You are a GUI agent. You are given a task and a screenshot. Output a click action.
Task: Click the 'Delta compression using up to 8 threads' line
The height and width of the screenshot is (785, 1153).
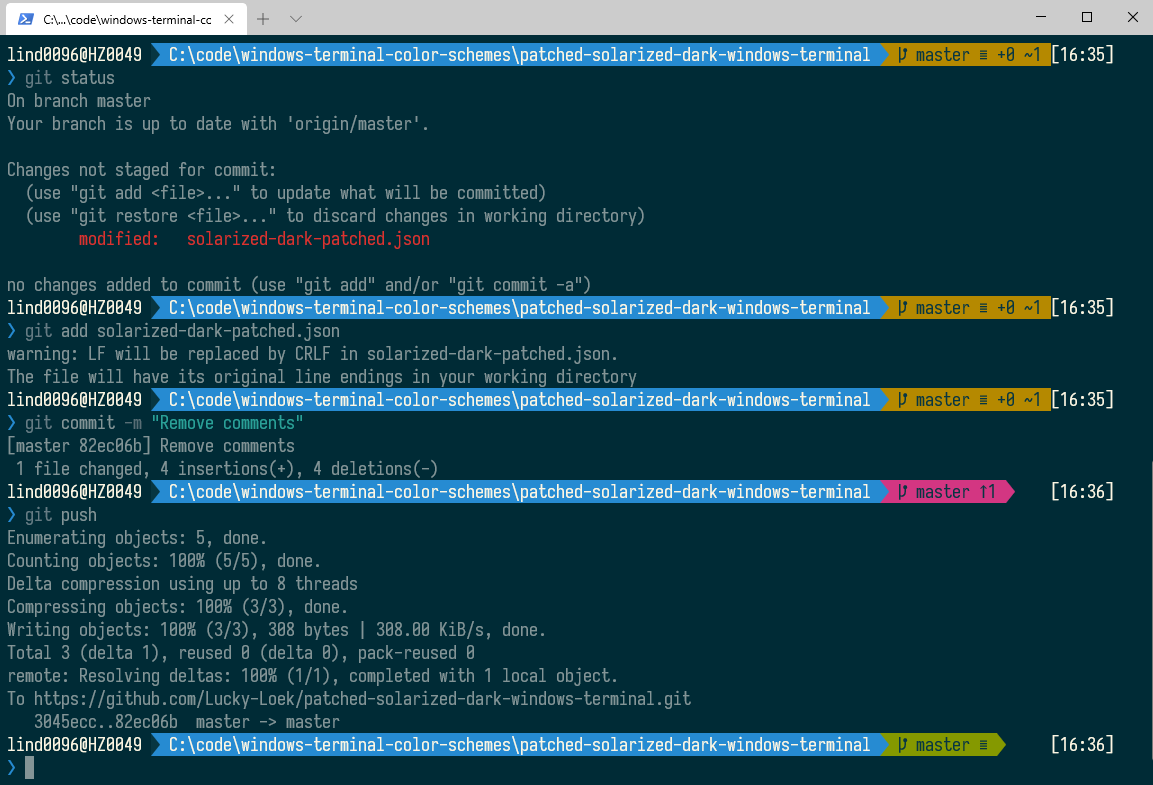pyautogui.click(x=182, y=584)
